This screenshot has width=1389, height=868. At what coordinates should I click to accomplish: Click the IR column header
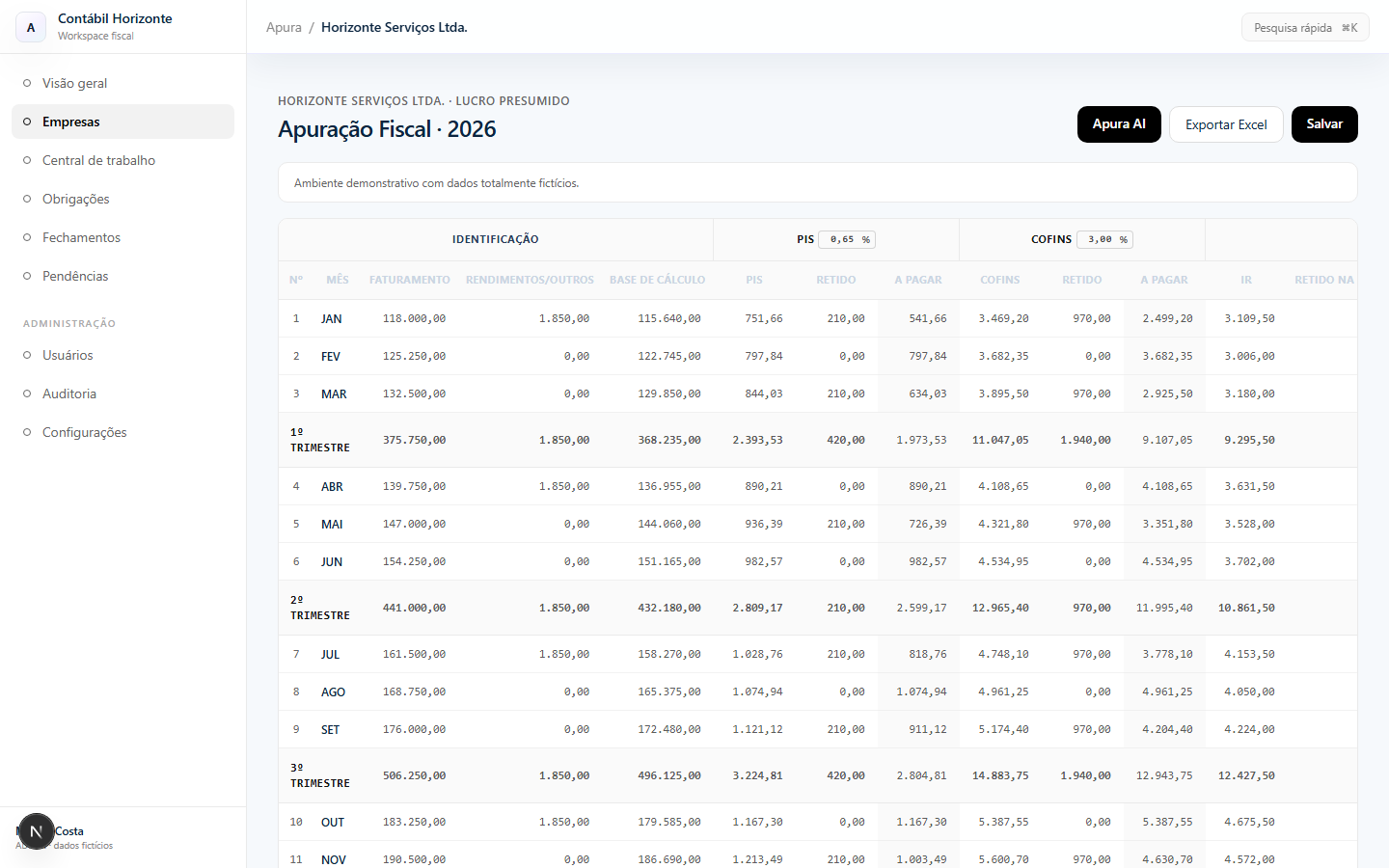[x=1246, y=280]
